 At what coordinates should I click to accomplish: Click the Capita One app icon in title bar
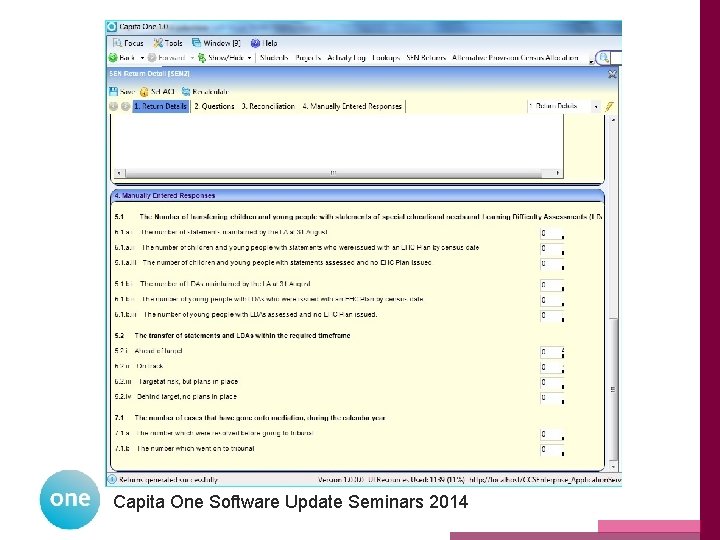[112, 27]
